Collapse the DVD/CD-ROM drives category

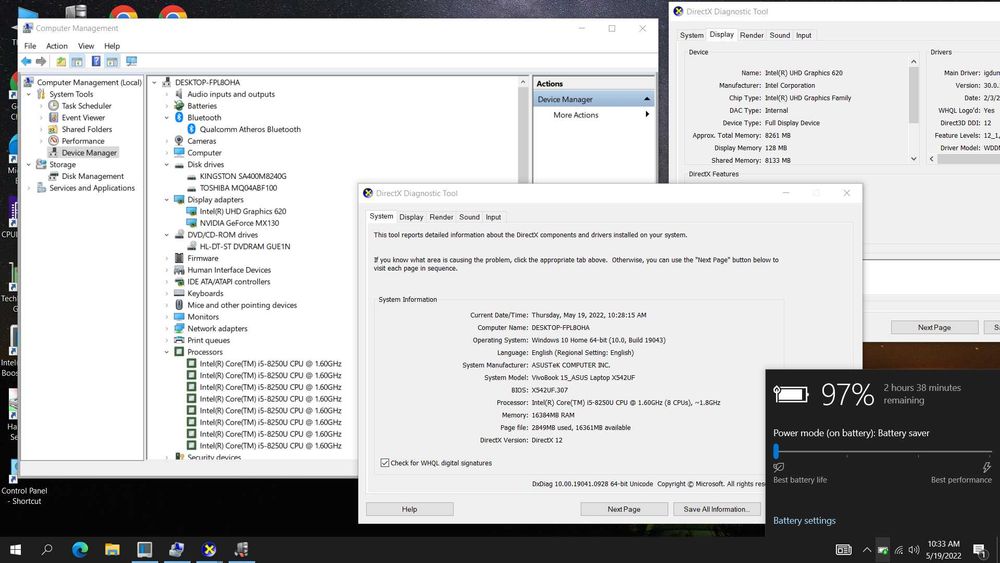pyautogui.click(x=167, y=235)
